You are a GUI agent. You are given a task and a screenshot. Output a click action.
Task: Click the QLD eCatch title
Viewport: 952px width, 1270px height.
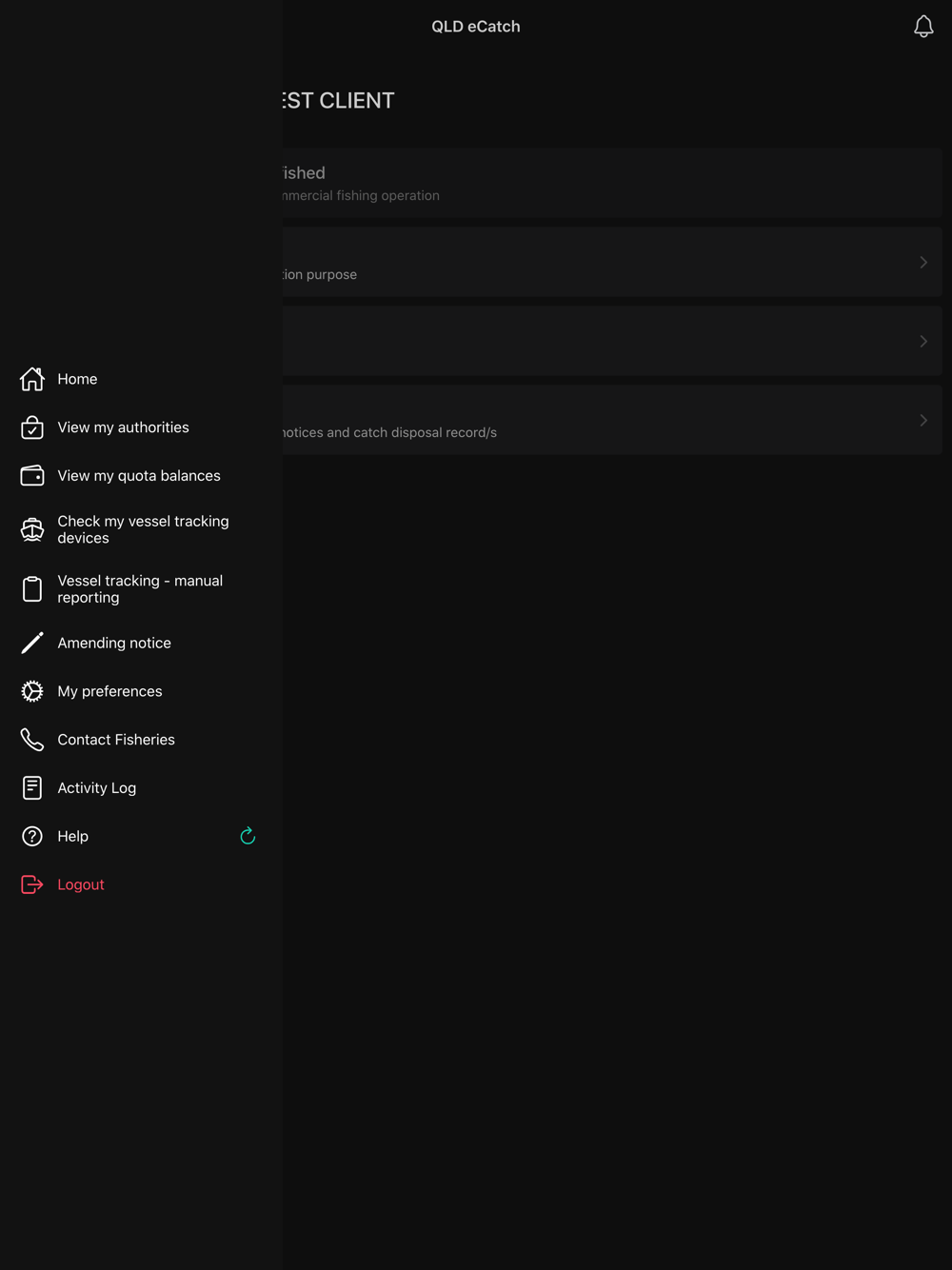(x=476, y=27)
